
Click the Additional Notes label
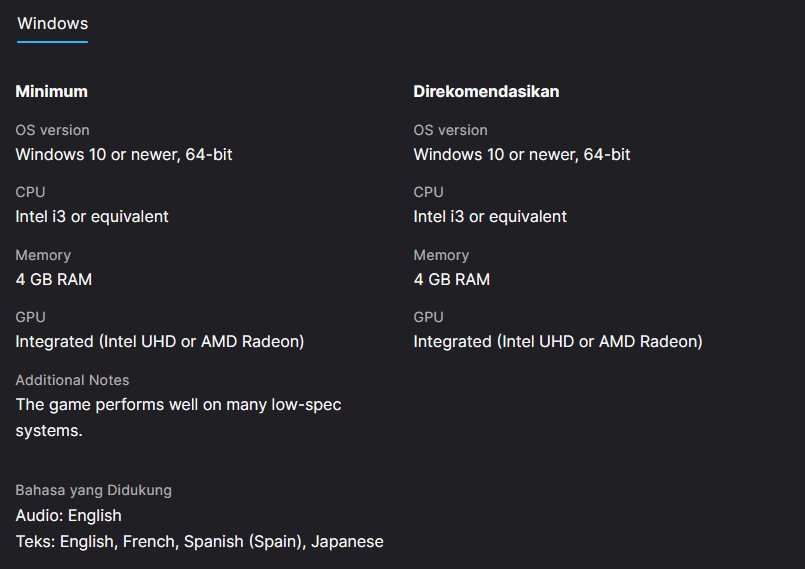tap(72, 380)
